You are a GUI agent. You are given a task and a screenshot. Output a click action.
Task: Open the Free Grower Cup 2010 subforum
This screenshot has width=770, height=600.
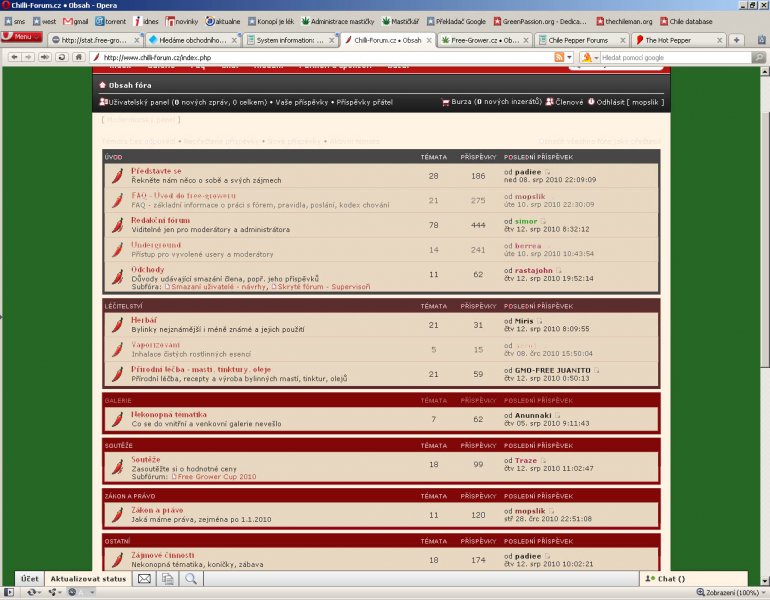pos(217,477)
